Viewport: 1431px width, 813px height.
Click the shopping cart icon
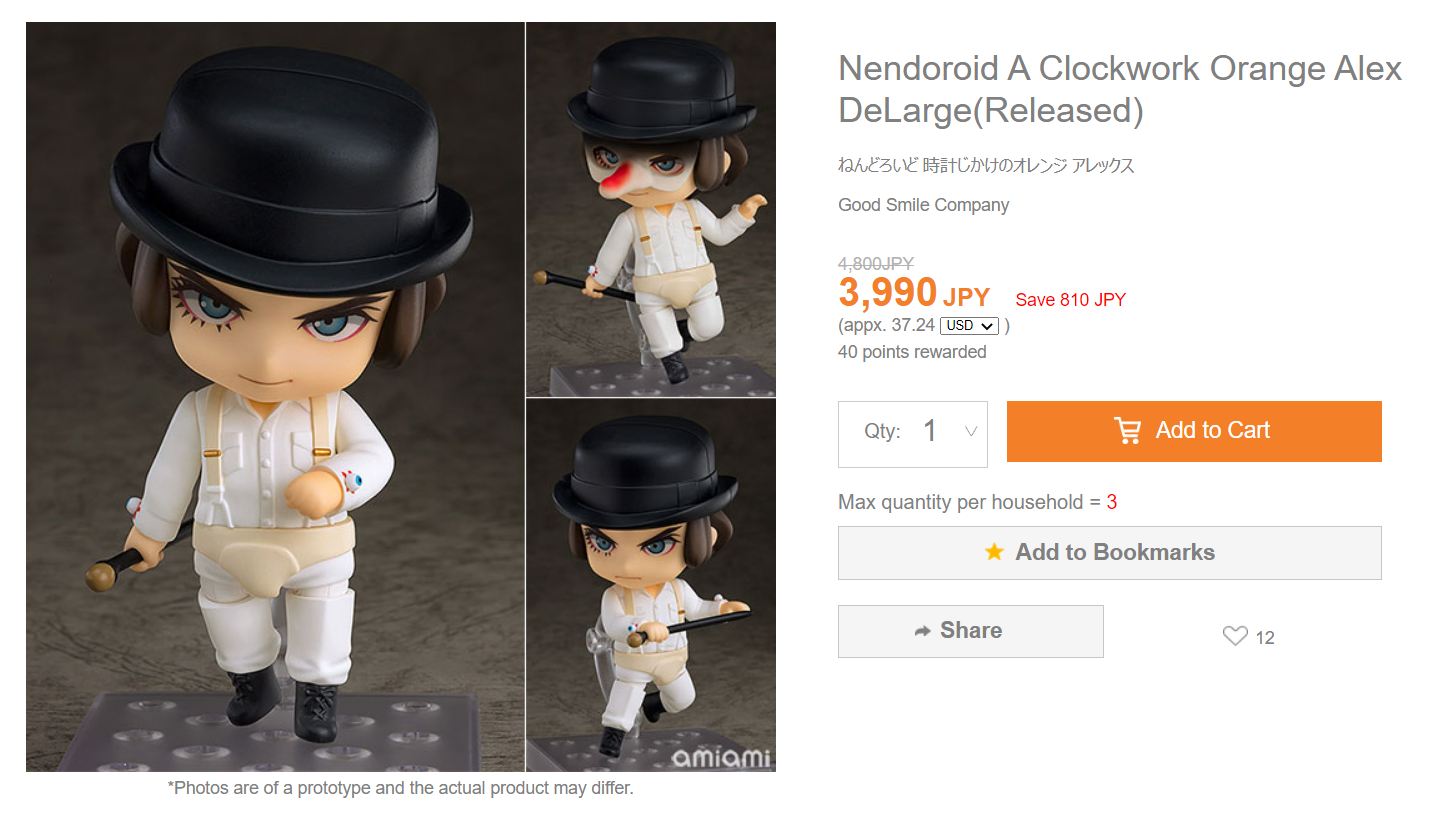click(x=1127, y=431)
